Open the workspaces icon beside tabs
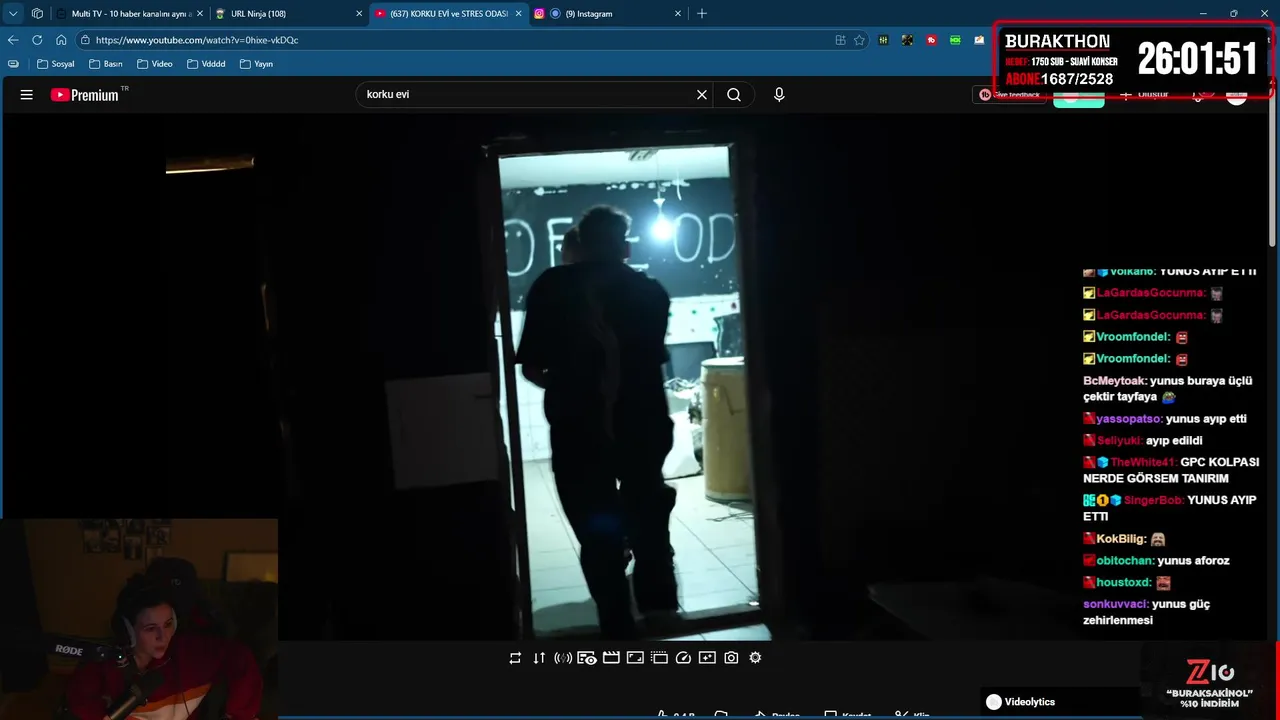This screenshot has height=720, width=1280. (37, 14)
